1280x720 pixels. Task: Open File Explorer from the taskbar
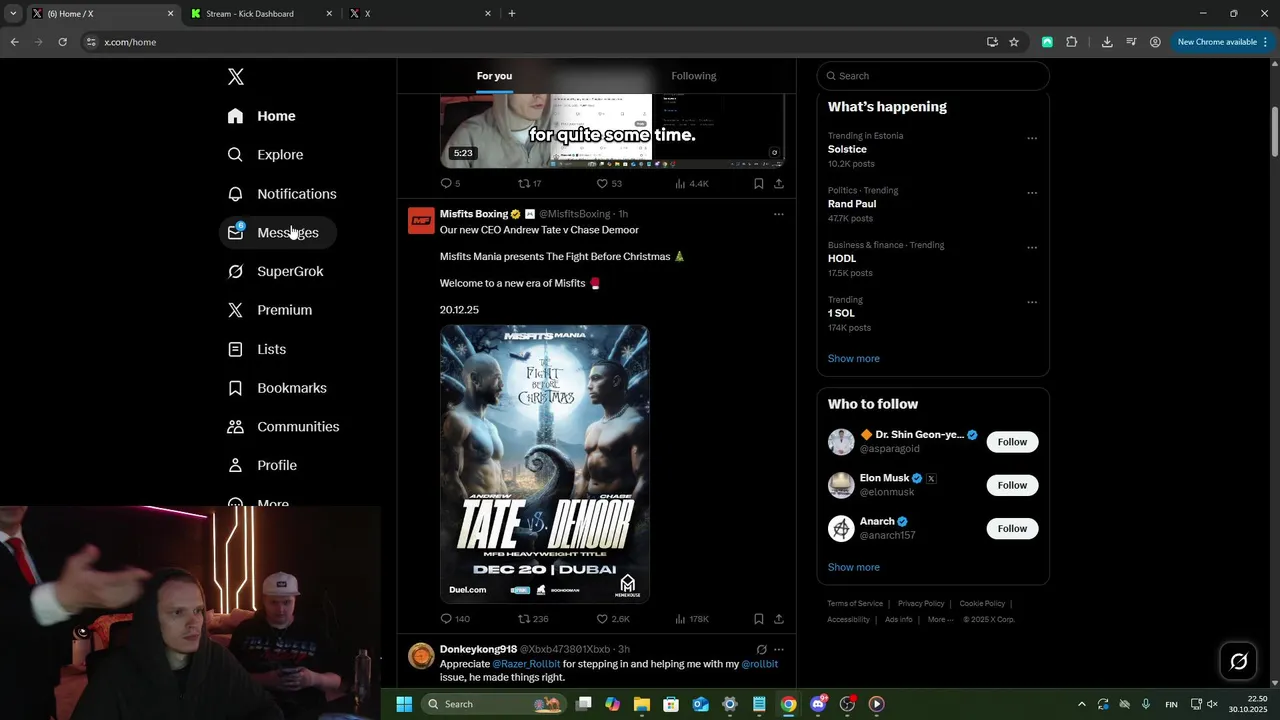642,704
